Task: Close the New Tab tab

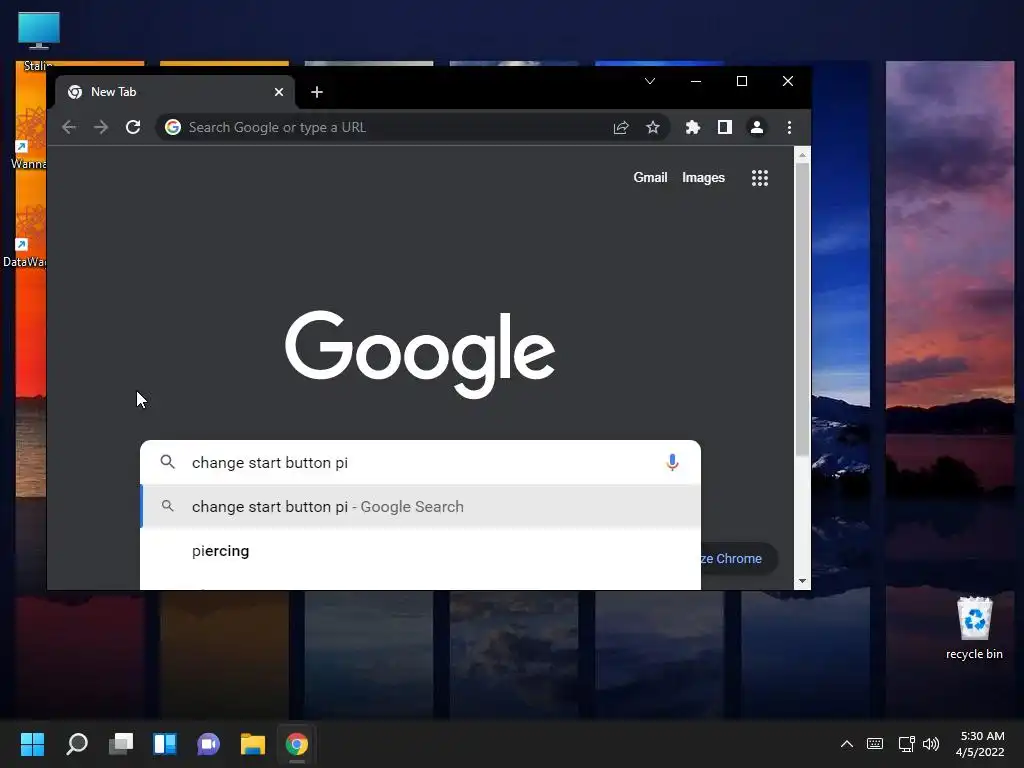Action: tap(279, 92)
